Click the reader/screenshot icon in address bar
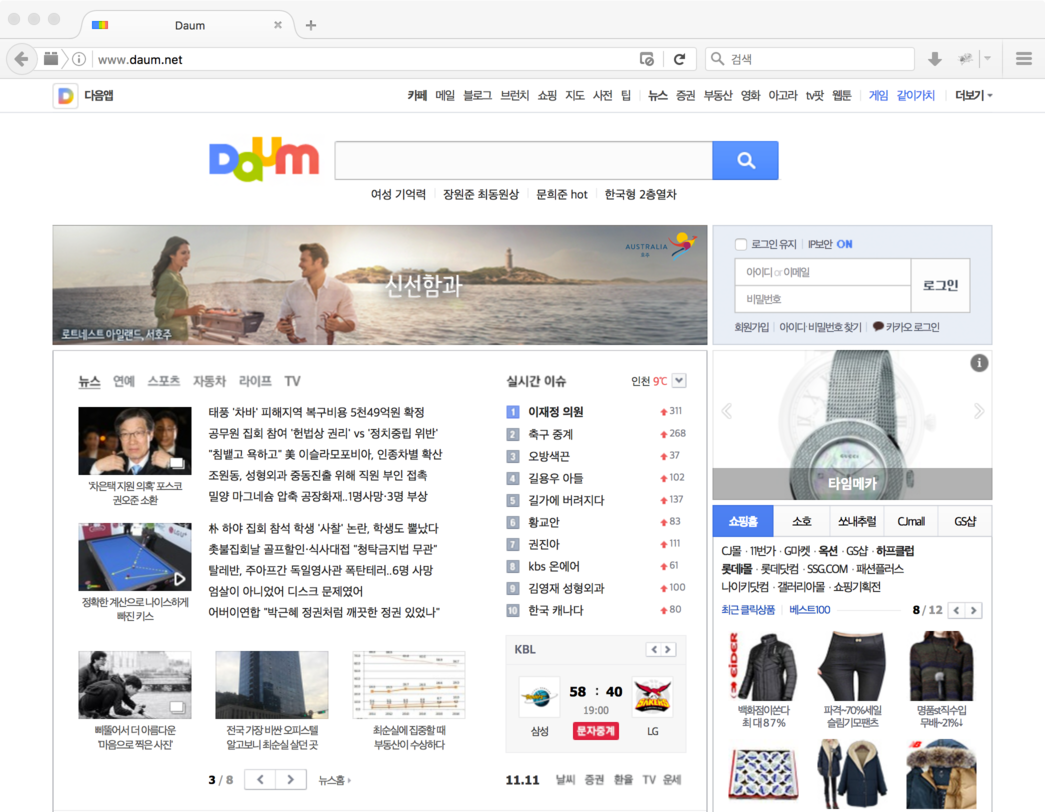This screenshot has height=812, width=1045. [x=646, y=59]
